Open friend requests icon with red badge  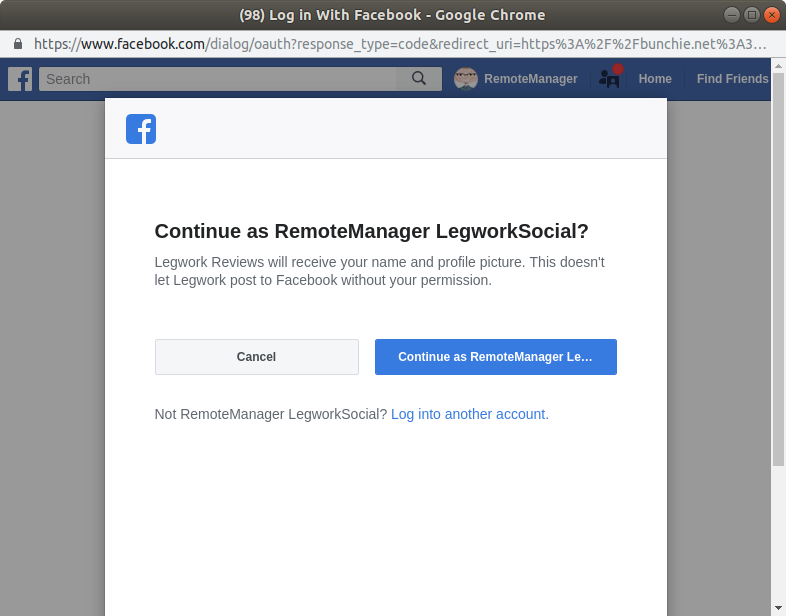click(609, 78)
